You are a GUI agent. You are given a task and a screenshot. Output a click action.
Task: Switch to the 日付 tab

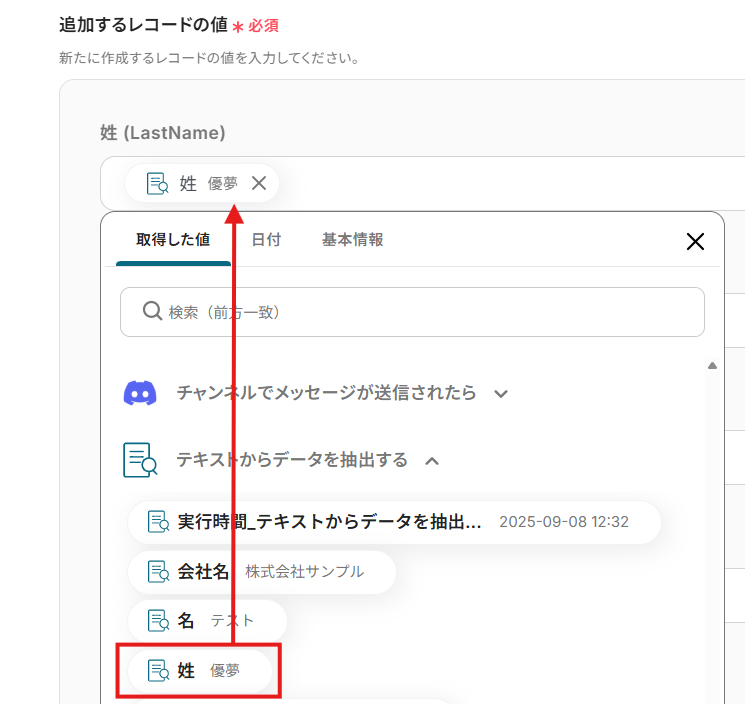click(266, 239)
